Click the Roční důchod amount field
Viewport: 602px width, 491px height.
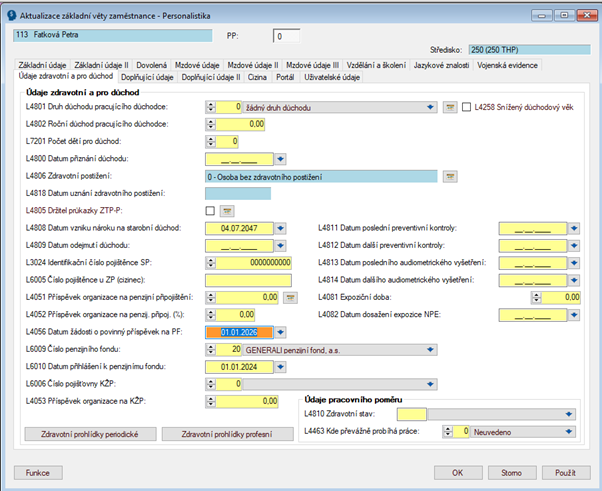[x=241, y=124]
